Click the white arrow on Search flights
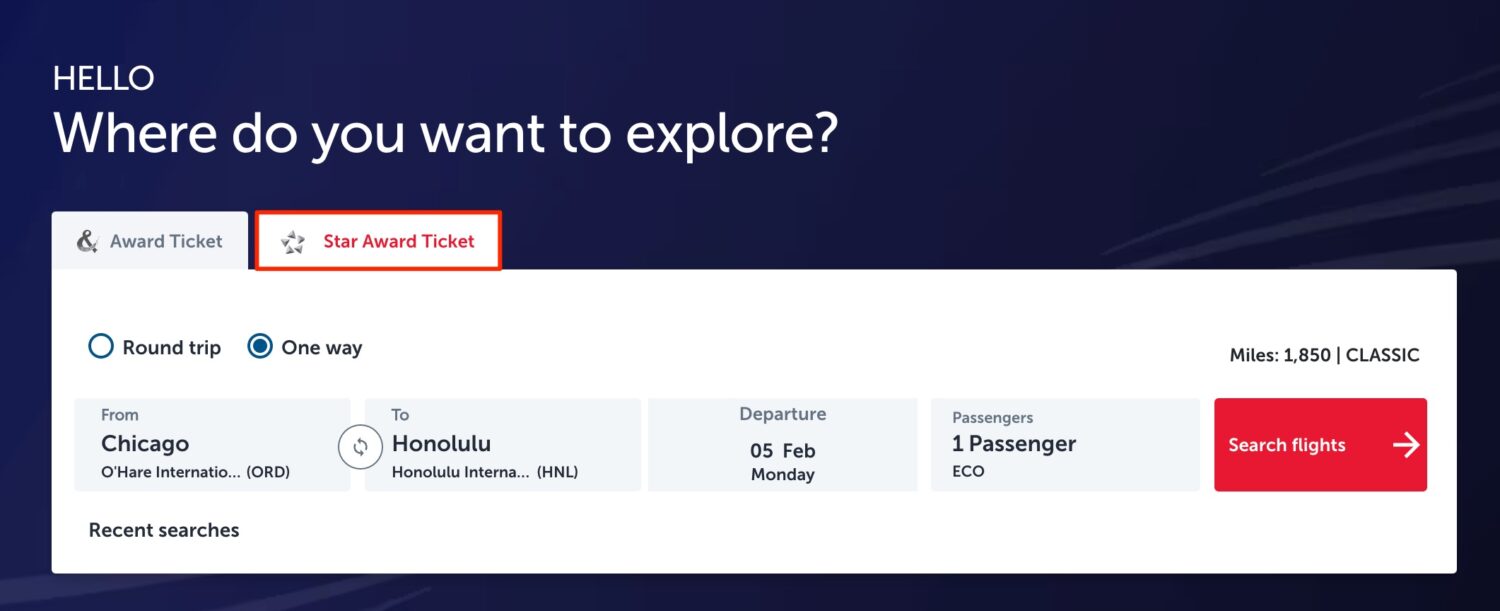The image size is (1500, 611). [x=1406, y=445]
